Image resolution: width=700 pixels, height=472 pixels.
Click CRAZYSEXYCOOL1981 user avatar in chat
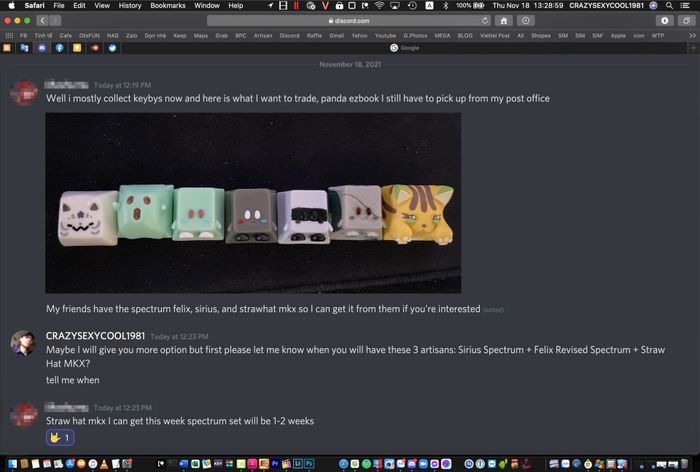tap(23, 343)
